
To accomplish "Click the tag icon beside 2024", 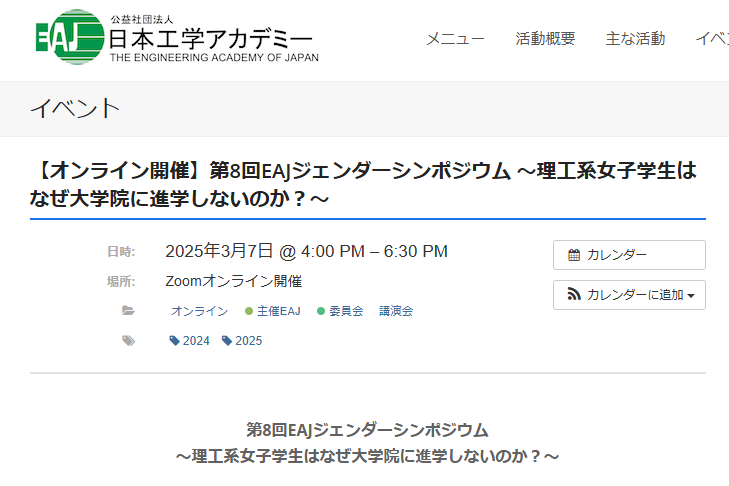I will click(175, 341).
